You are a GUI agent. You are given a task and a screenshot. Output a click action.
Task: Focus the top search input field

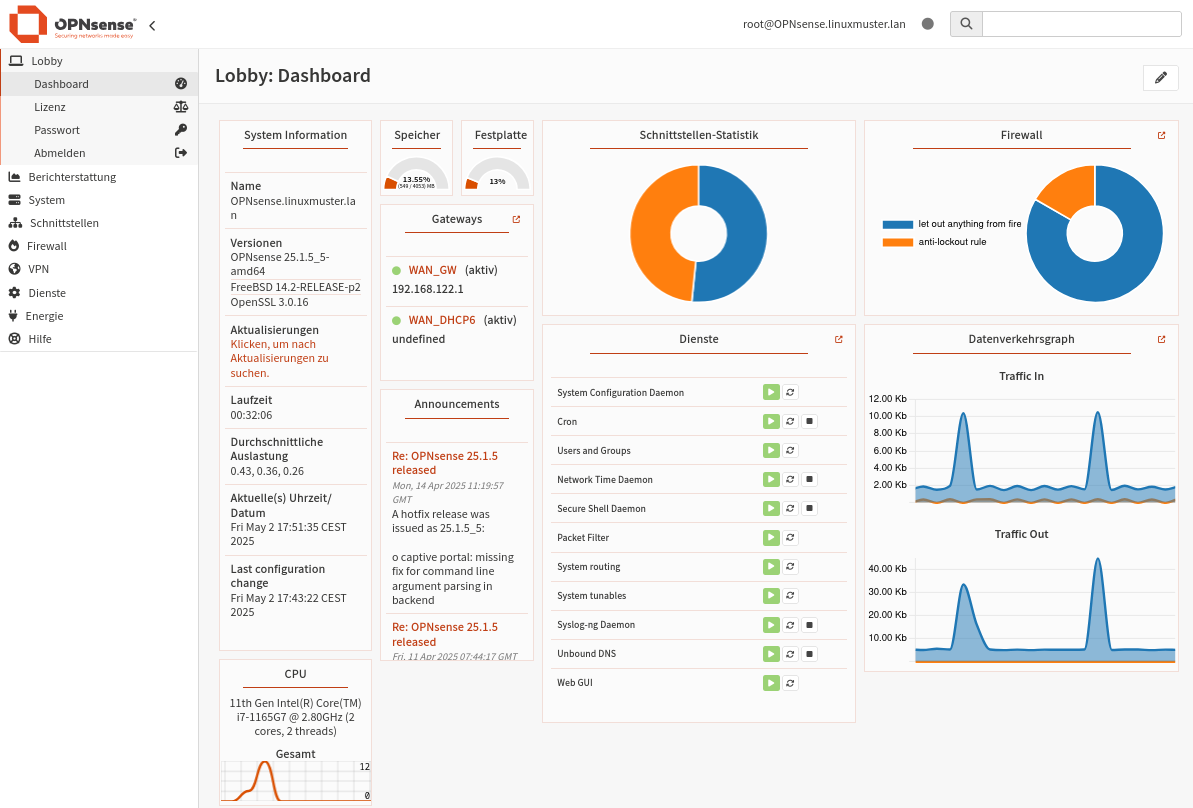point(1081,24)
